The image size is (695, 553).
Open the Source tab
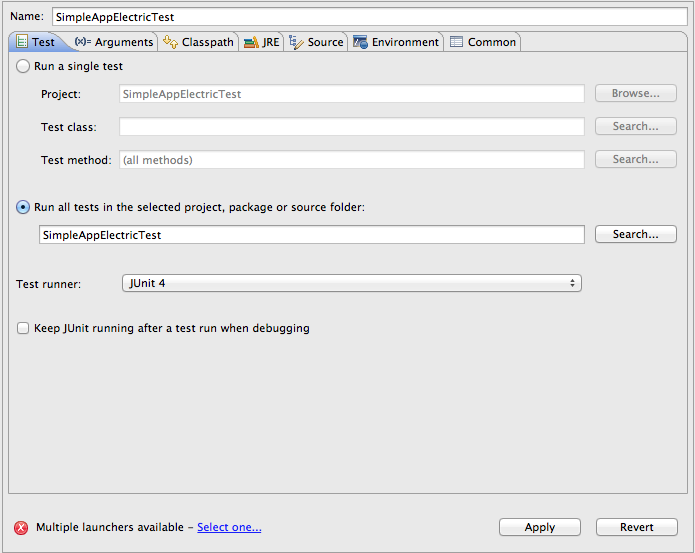[x=316, y=42]
